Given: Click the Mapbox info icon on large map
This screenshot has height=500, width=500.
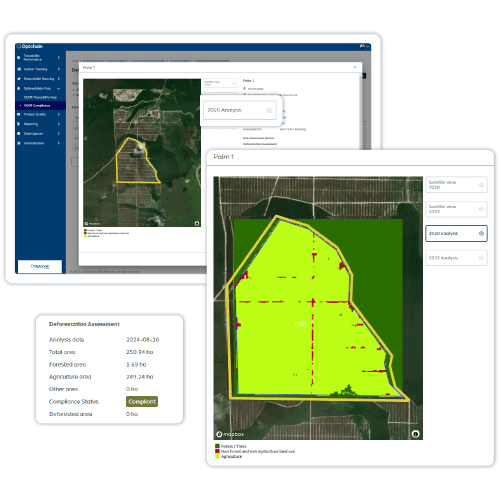Looking at the screenshot, I should 415,434.
